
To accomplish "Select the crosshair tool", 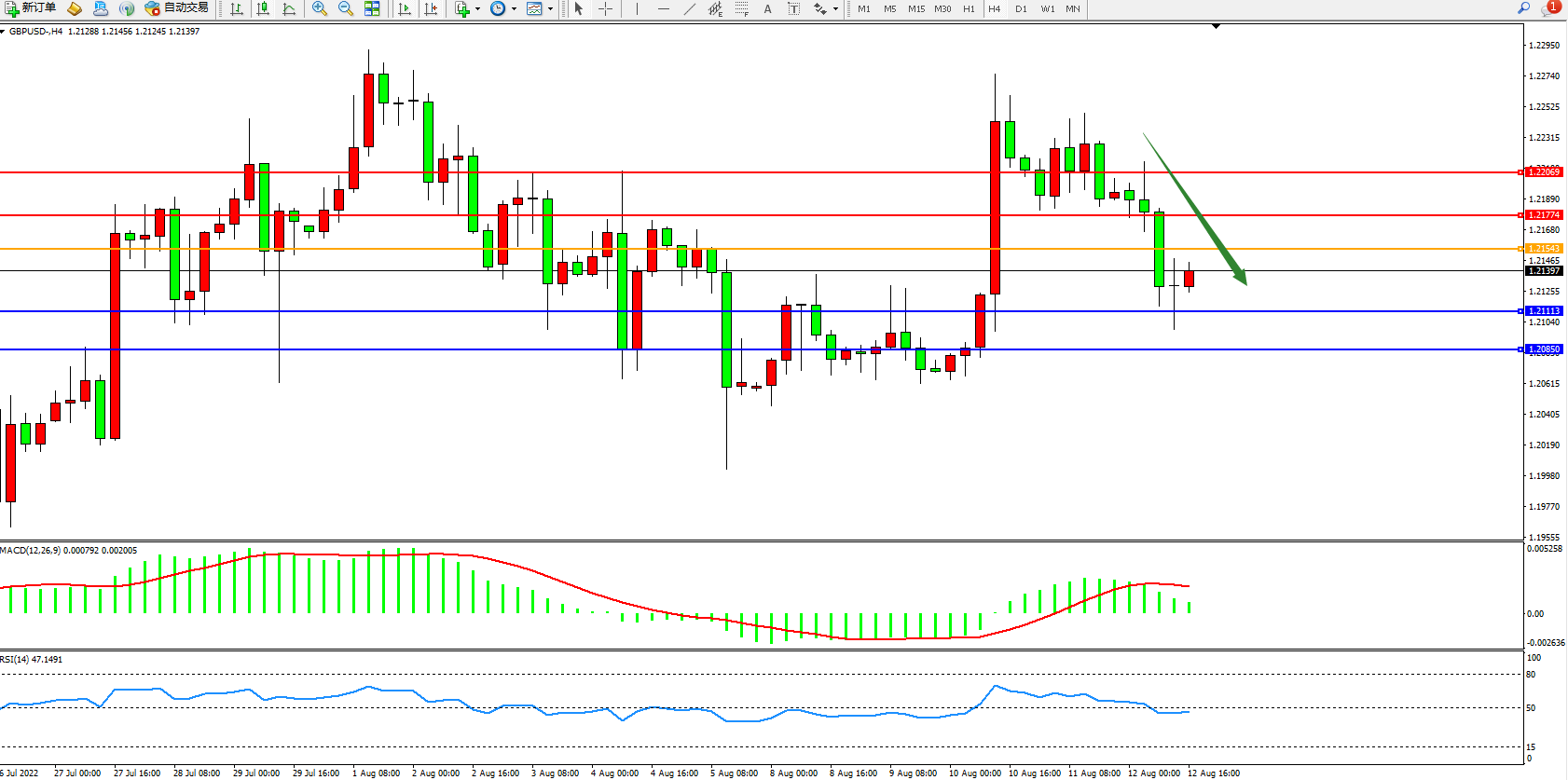I will [x=605, y=8].
